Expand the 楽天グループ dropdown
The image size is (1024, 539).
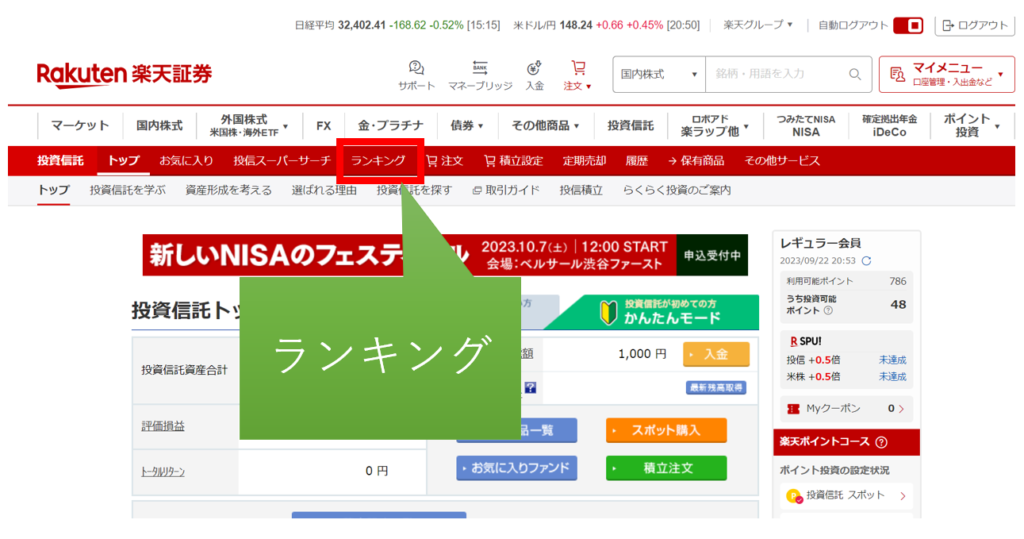tap(758, 25)
